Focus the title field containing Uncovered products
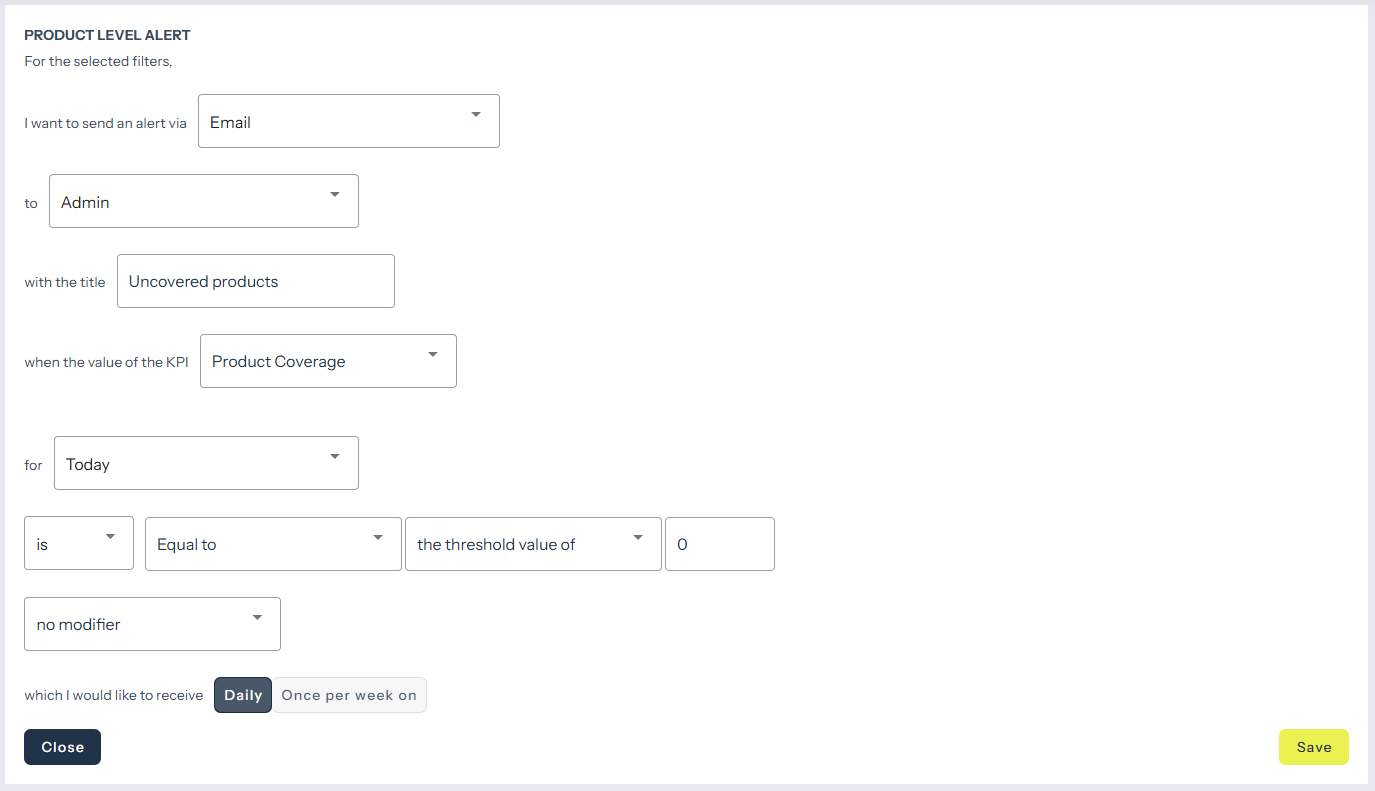Image resolution: width=1375 pixels, height=791 pixels. click(255, 282)
